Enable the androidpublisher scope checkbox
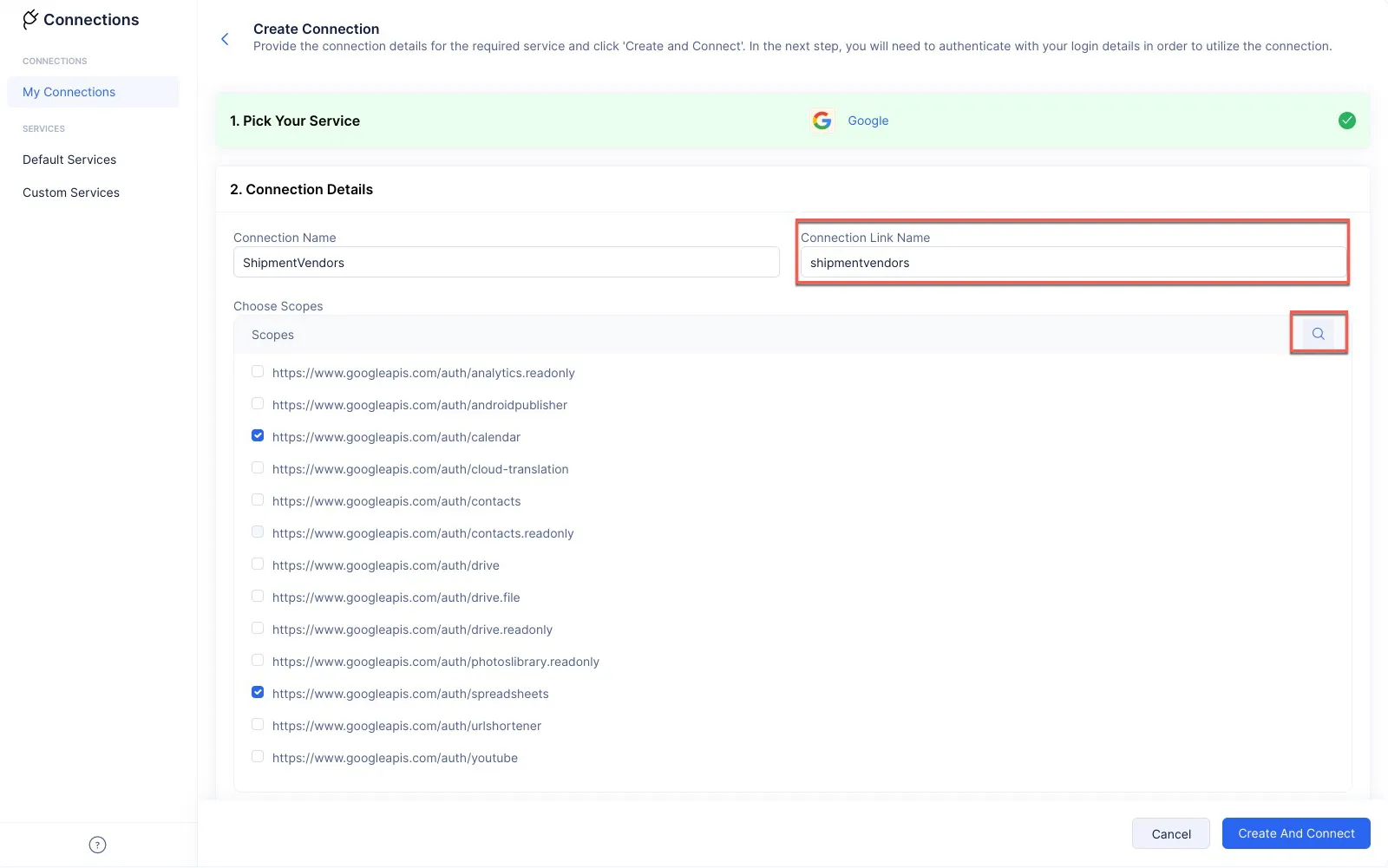Screen dimensions: 1388x868 [x=258, y=404]
